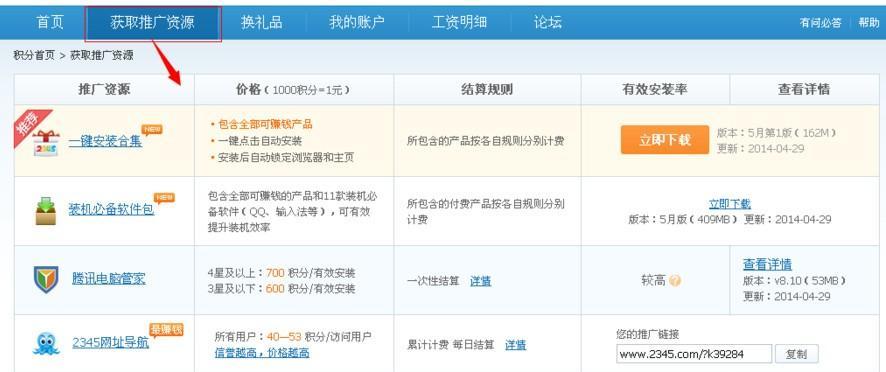Switch to the 换礼品 tab
The height and width of the screenshot is (372, 886).
(x=262, y=22)
